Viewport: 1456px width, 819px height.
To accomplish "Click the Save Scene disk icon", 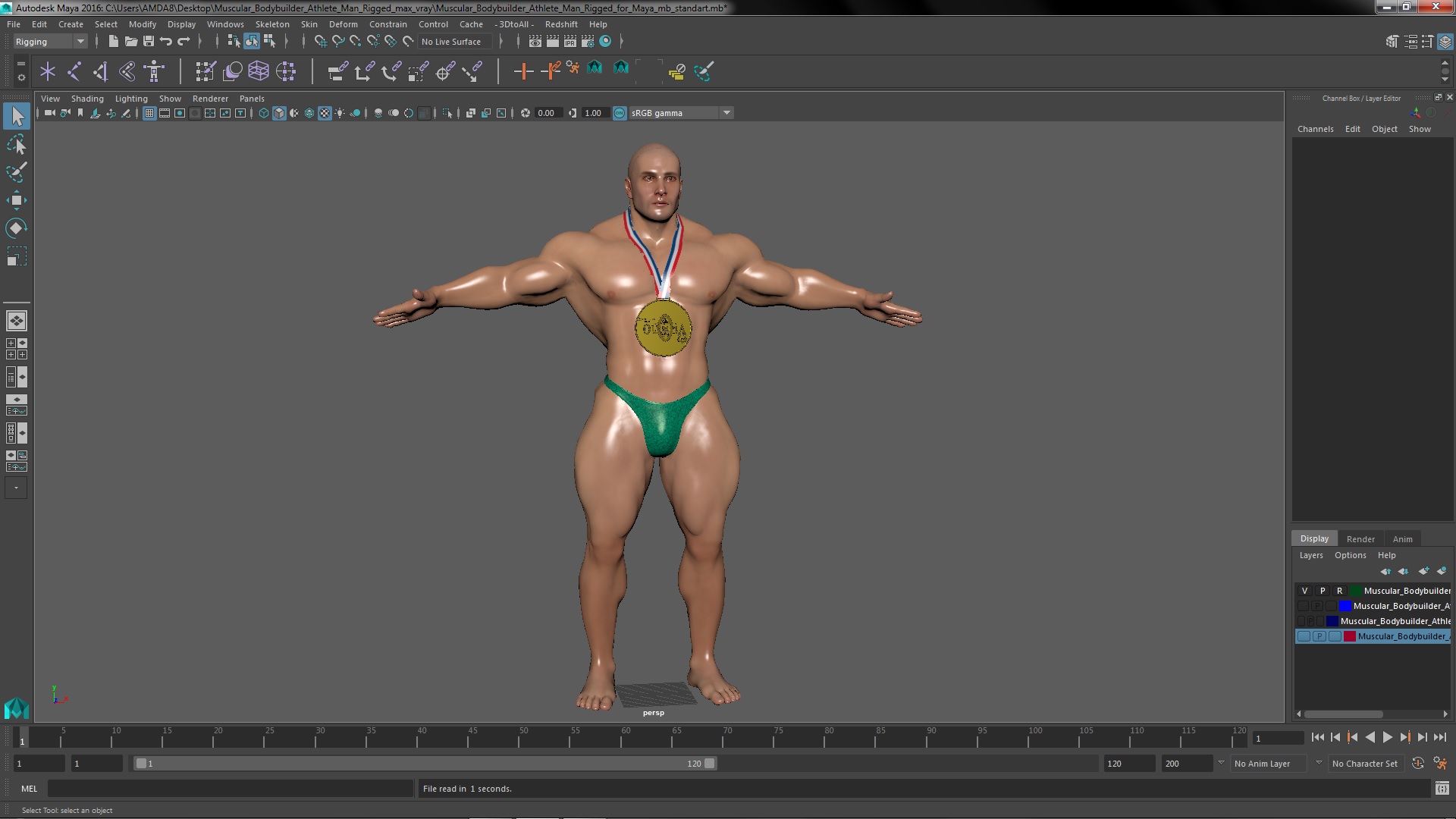I will click(149, 41).
